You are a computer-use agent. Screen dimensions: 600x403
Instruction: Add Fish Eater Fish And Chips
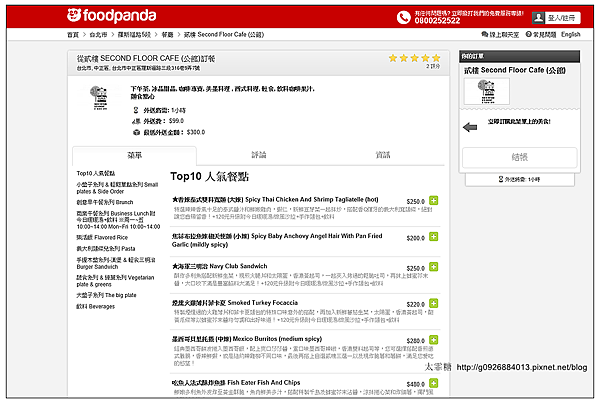pos(434,383)
